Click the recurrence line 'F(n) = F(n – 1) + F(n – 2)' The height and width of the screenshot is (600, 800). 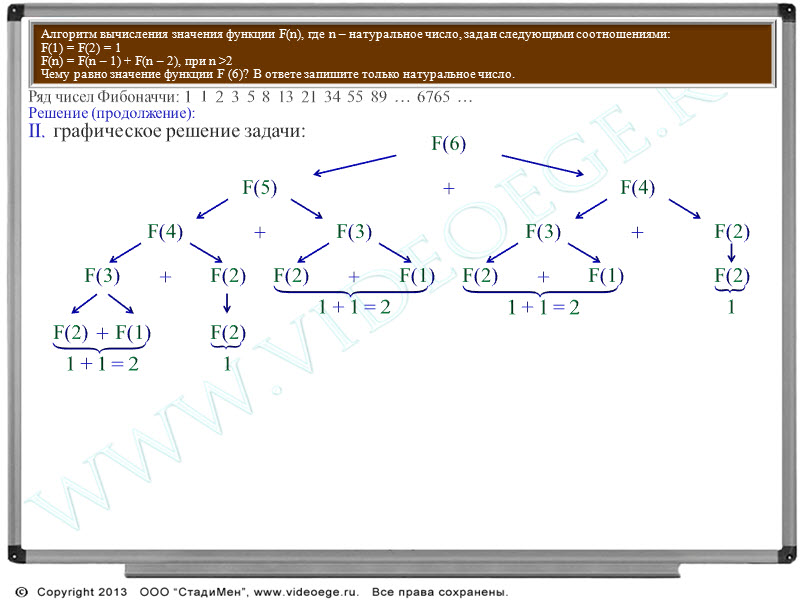point(110,61)
